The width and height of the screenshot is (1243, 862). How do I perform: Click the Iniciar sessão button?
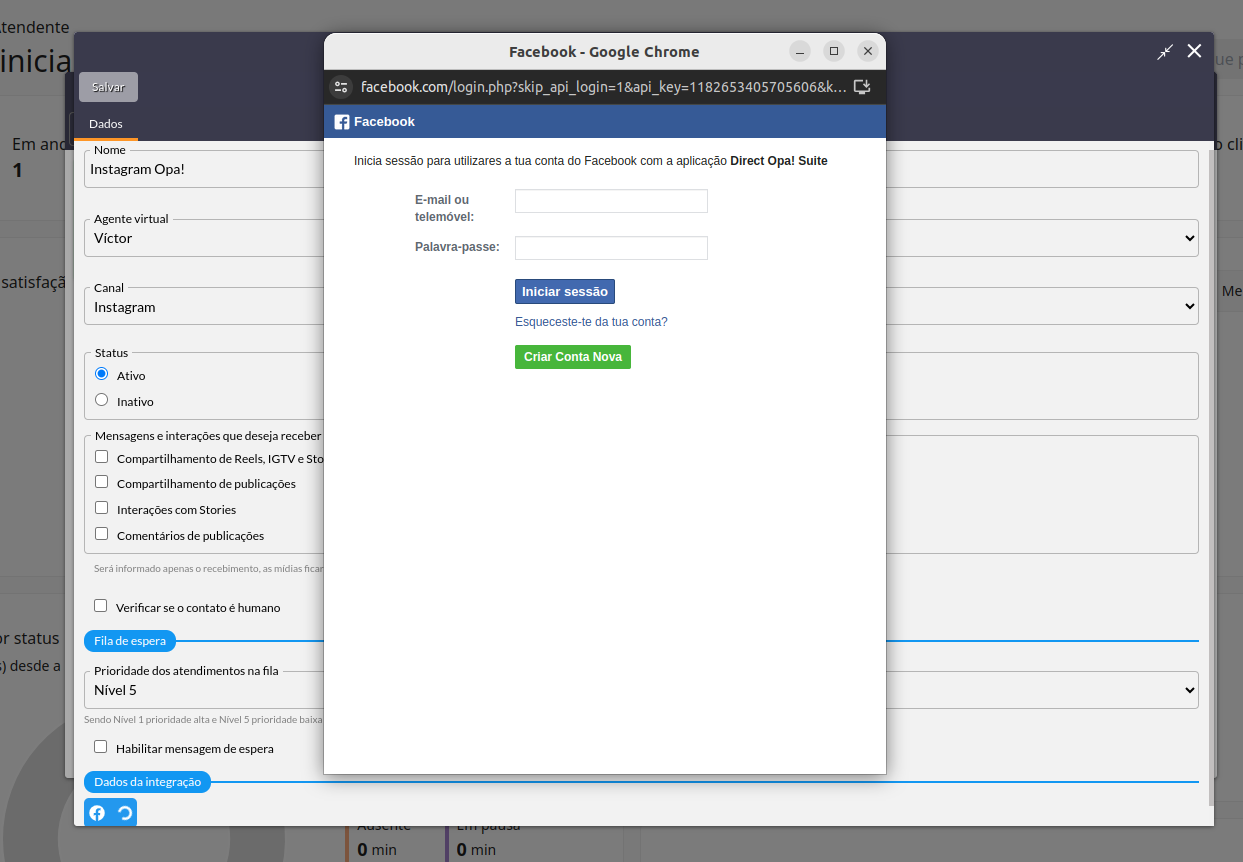click(x=565, y=291)
